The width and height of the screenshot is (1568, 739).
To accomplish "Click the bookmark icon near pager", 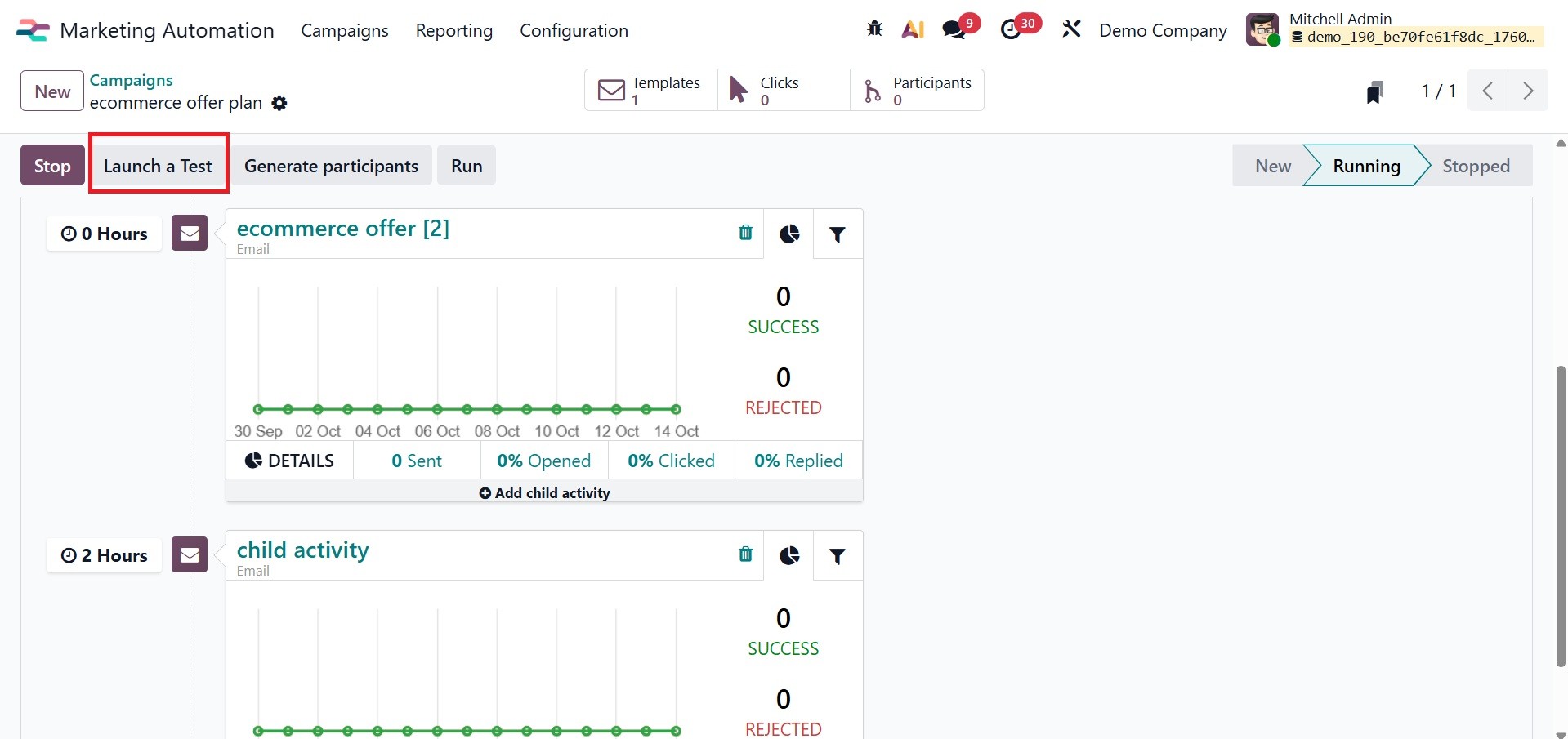I will [x=1374, y=92].
